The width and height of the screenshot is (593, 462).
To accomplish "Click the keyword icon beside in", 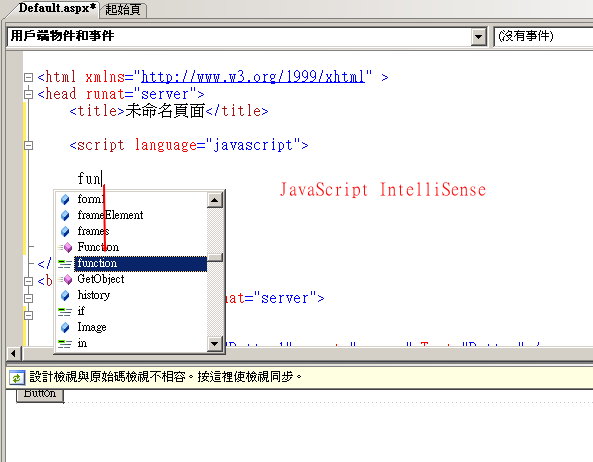I will pos(65,343).
